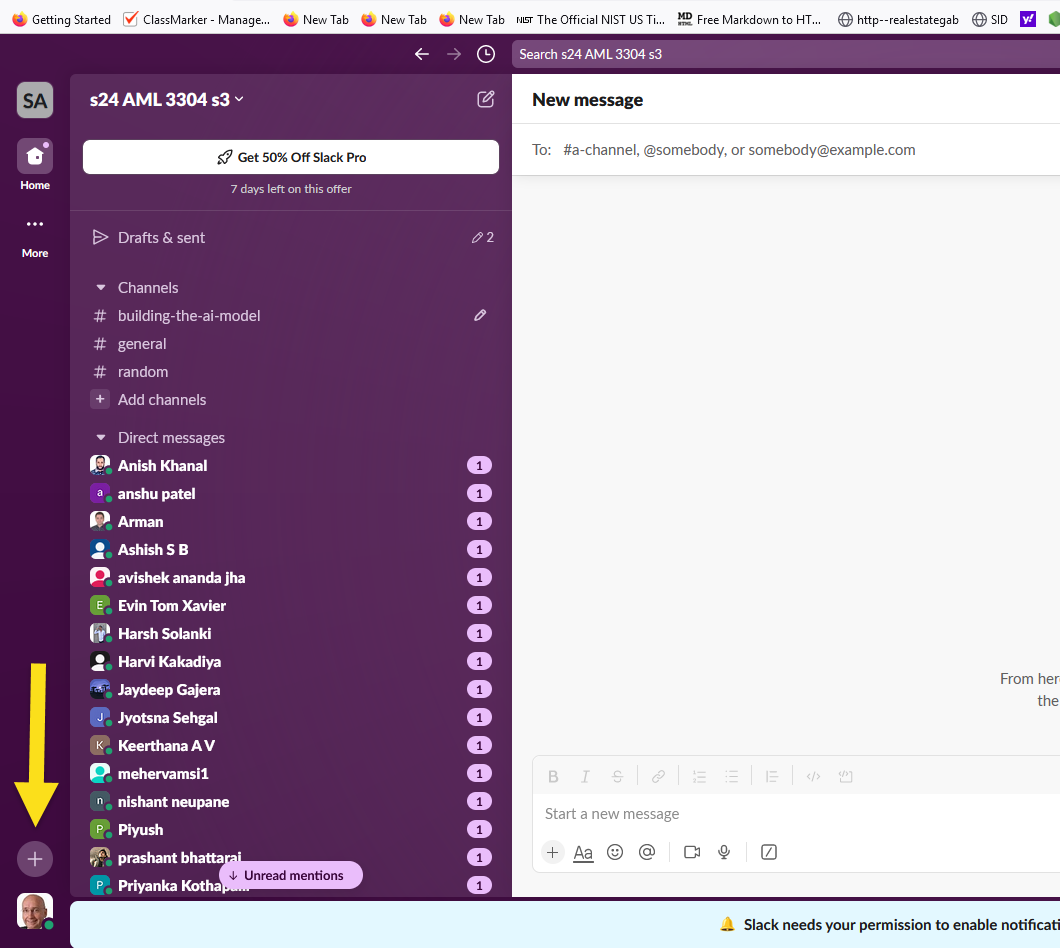Click Add channels

pyautogui.click(x=291, y=400)
